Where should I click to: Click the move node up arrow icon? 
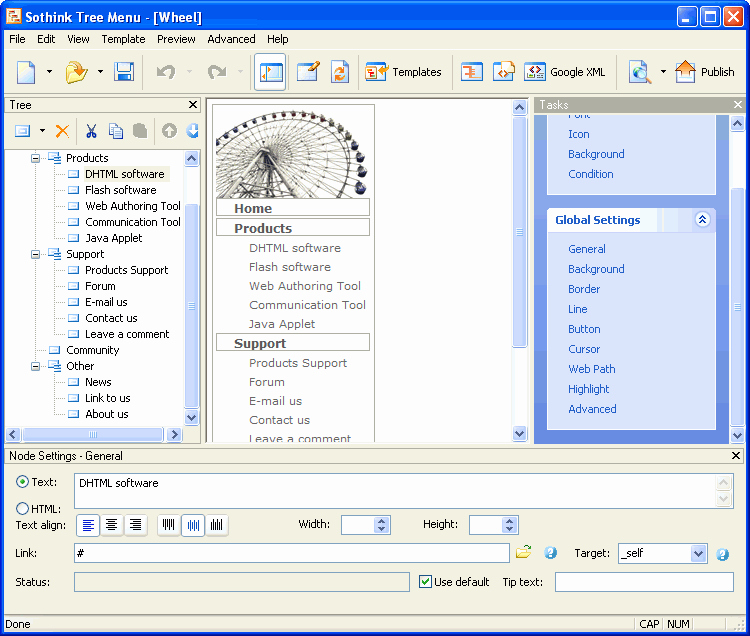tap(169, 131)
